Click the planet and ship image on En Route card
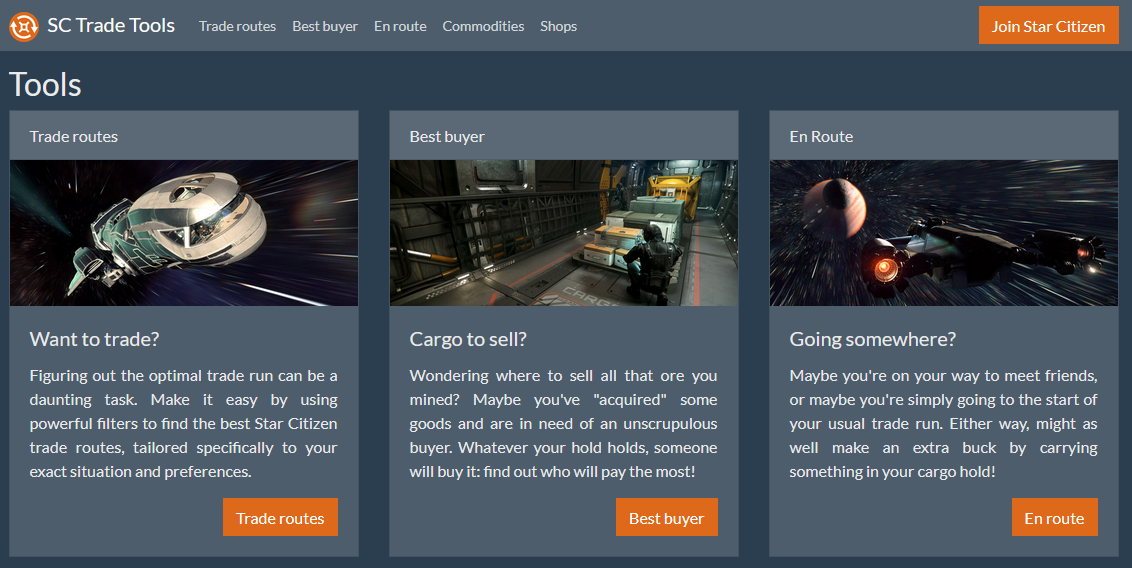 point(944,232)
